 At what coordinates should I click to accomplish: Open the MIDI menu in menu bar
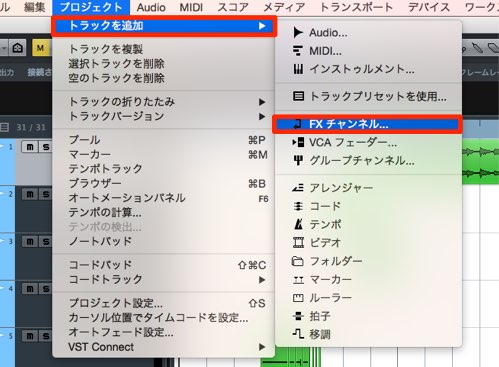click(191, 7)
